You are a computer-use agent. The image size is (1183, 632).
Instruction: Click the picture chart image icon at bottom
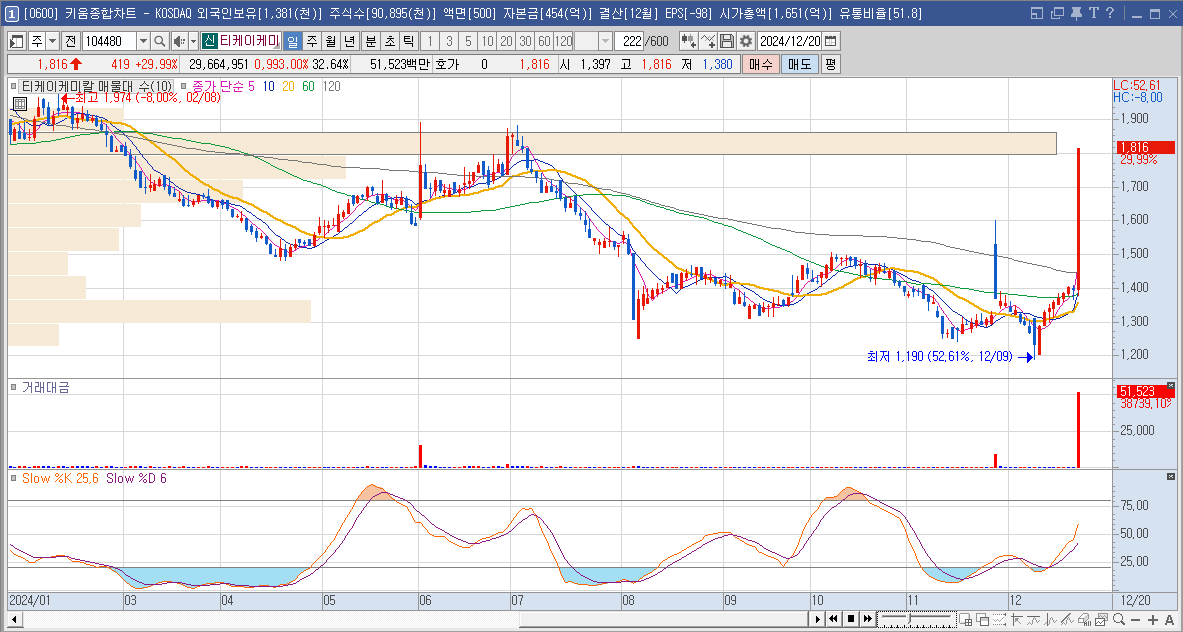(x=1102, y=619)
